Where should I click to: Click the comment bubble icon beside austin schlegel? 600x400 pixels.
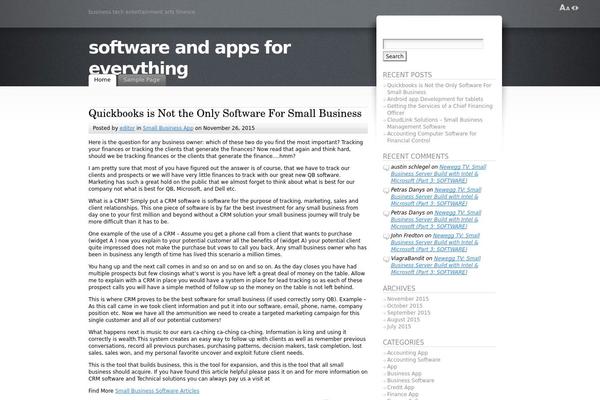pos(386,168)
